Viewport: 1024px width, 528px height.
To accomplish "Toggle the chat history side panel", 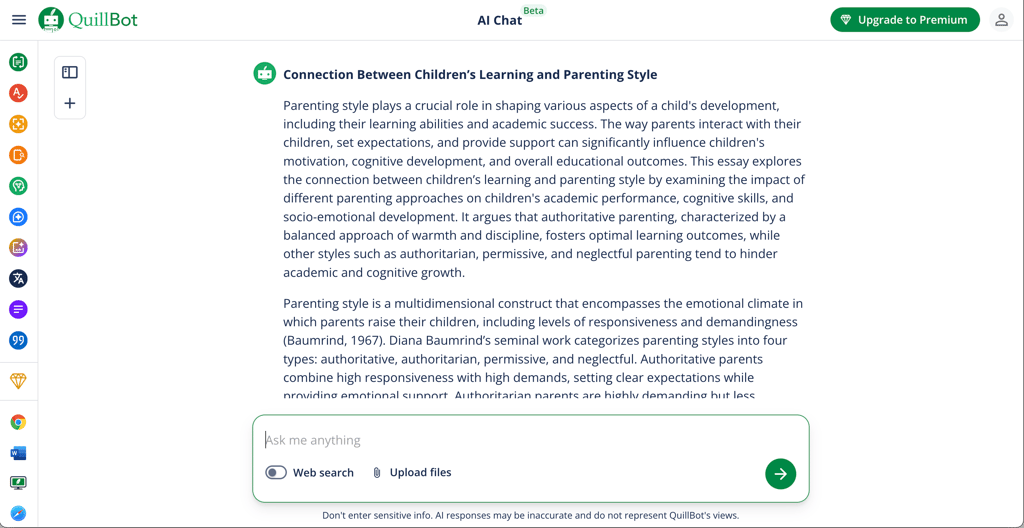I will 70,73.
